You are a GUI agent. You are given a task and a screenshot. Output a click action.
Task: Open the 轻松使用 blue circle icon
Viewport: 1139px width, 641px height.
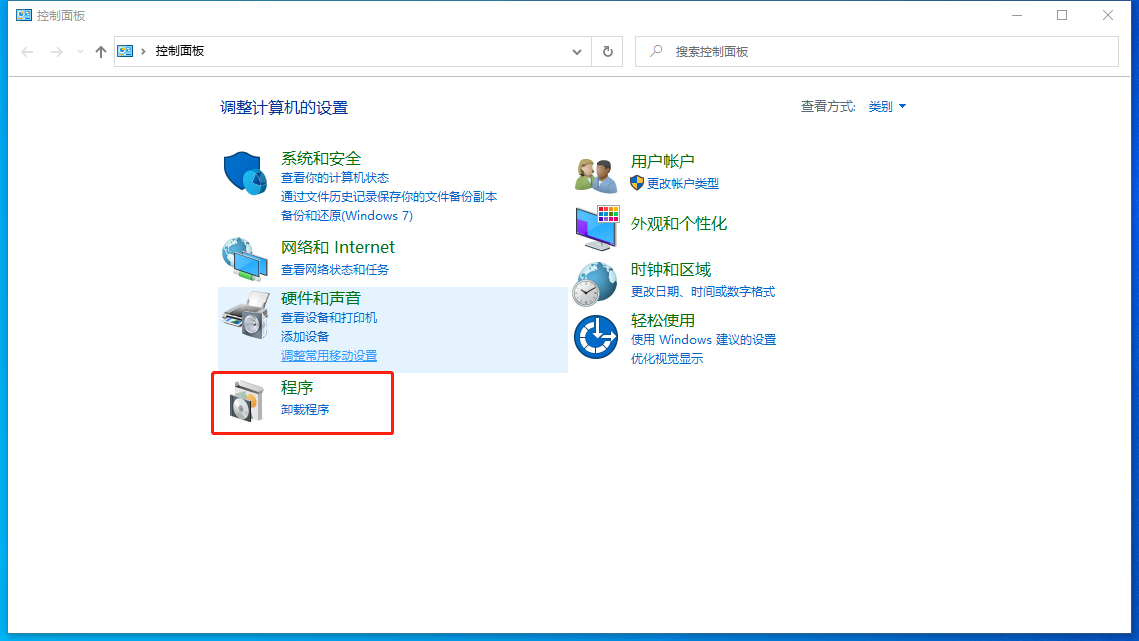(x=596, y=336)
